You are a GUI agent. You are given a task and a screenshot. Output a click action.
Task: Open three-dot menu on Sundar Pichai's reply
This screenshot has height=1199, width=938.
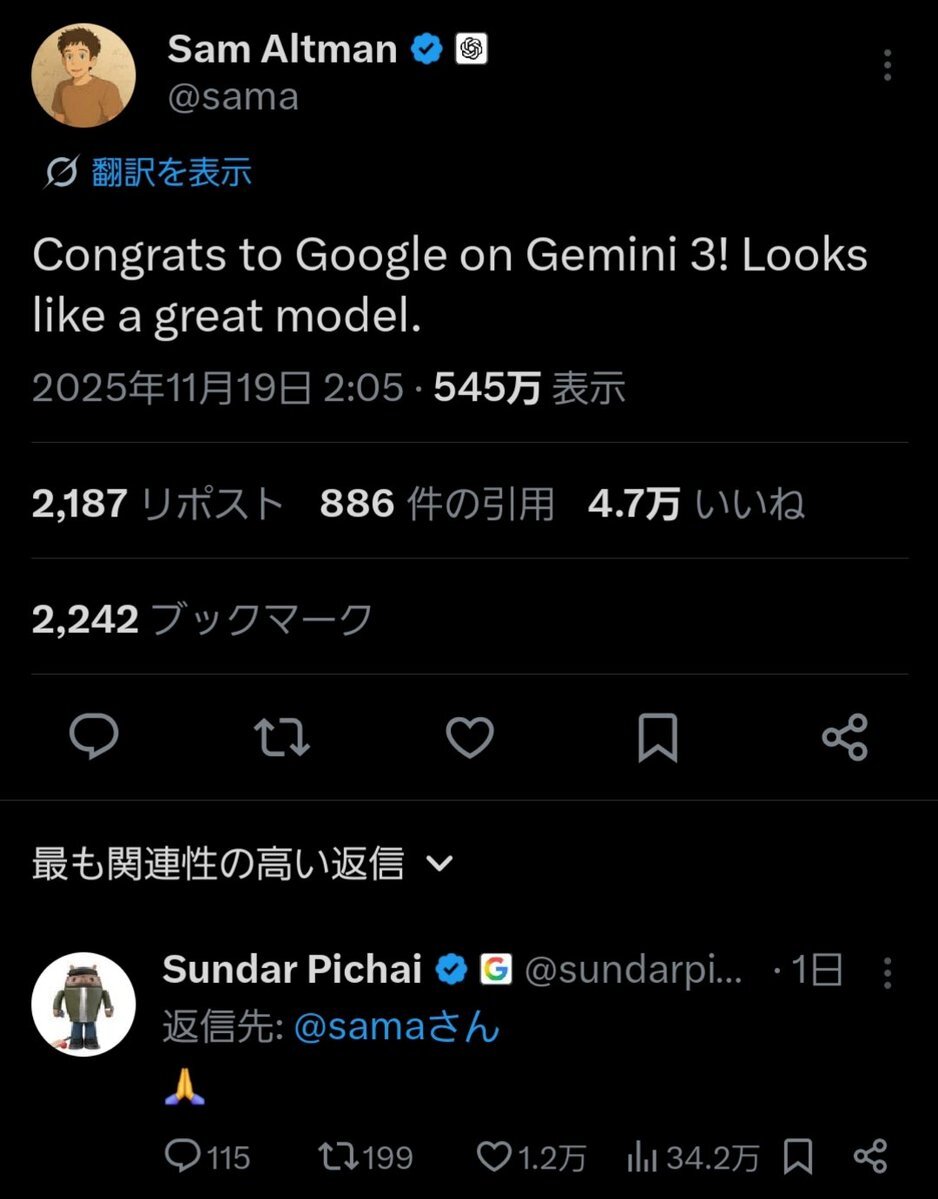click(887, 972)
